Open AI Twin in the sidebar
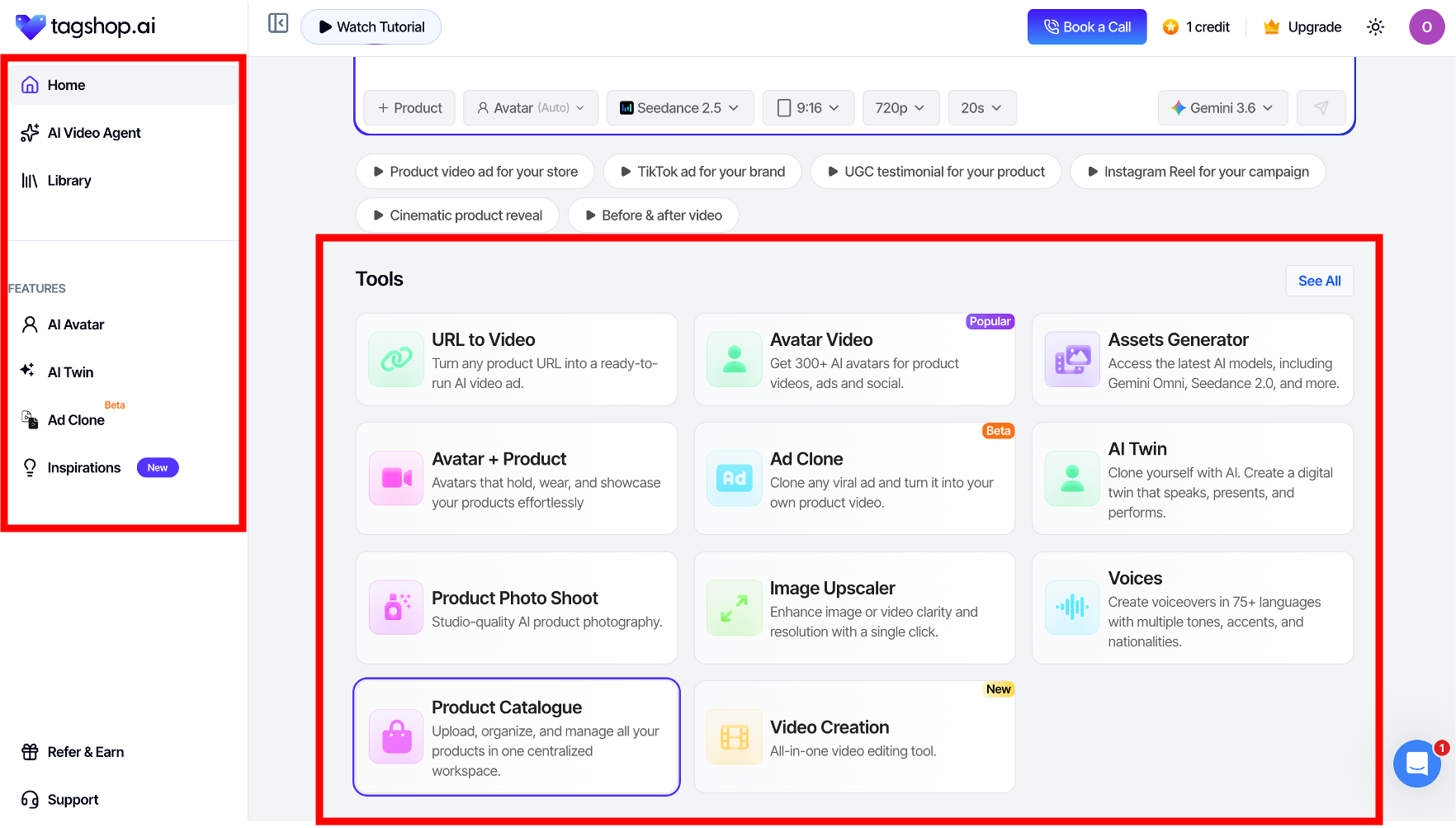The image size is (1456, 828). (x=124, y=372)
